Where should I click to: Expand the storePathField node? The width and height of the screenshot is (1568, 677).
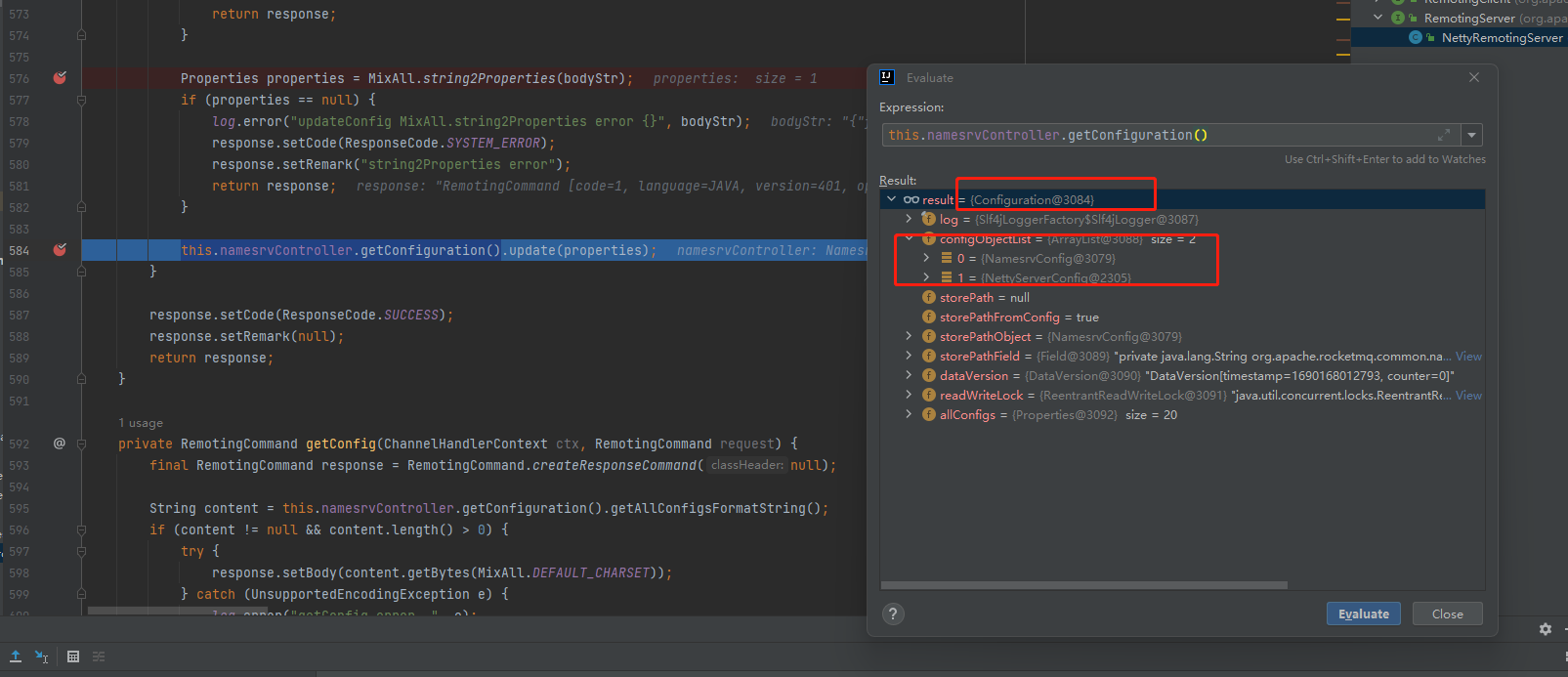point(909,356)
